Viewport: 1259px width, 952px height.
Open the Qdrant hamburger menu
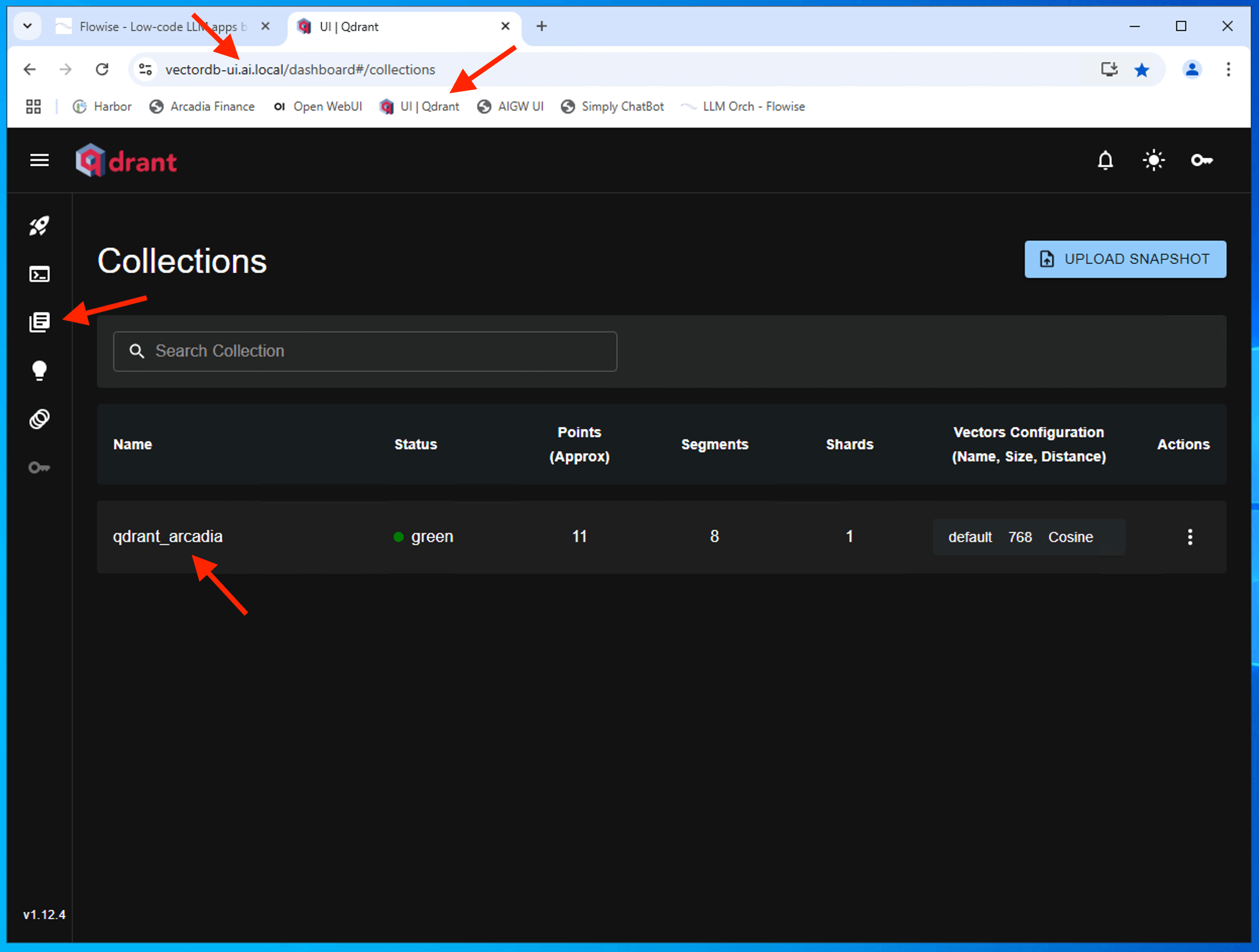coord(39,160)
